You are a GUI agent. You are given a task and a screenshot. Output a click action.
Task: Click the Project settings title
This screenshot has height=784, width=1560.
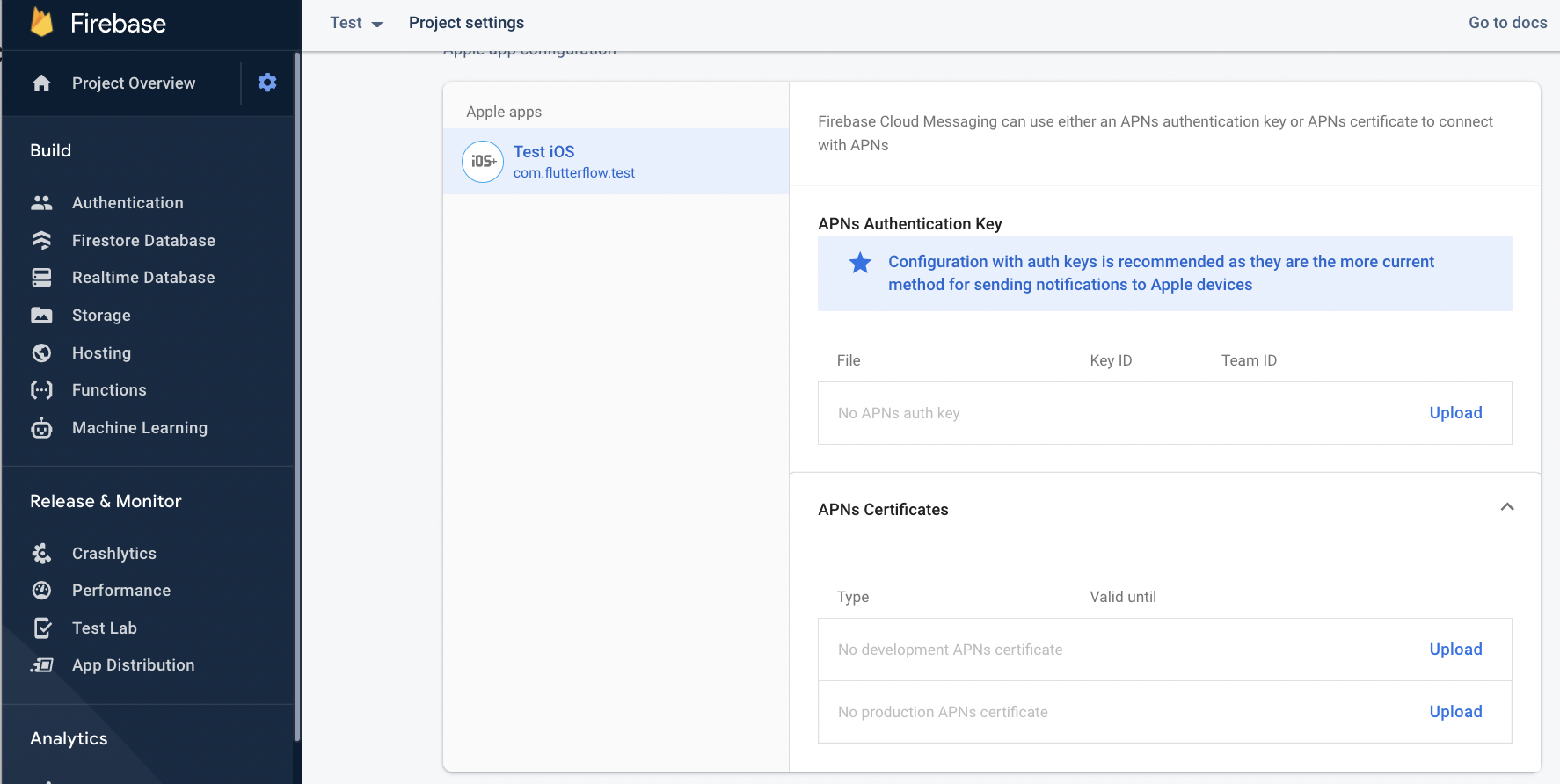click(466, 23)
